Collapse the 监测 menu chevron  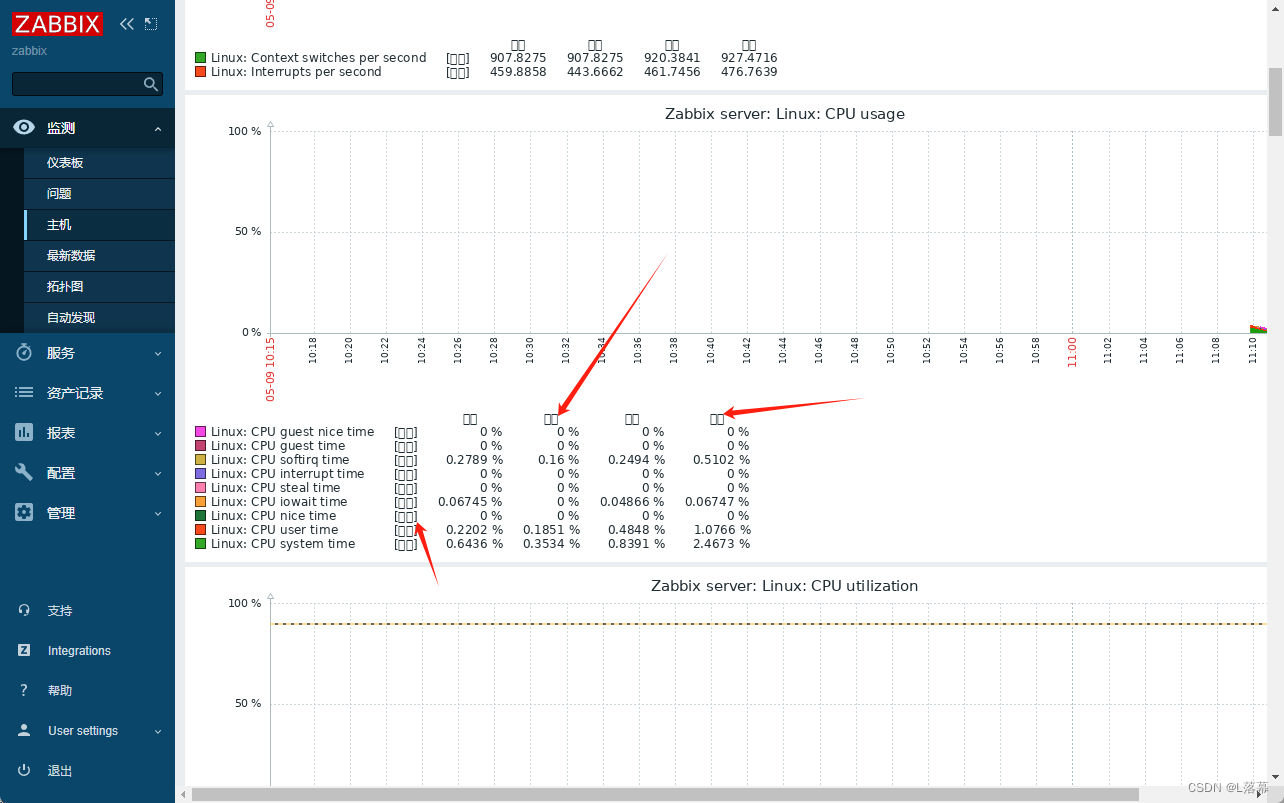(158, 129)
